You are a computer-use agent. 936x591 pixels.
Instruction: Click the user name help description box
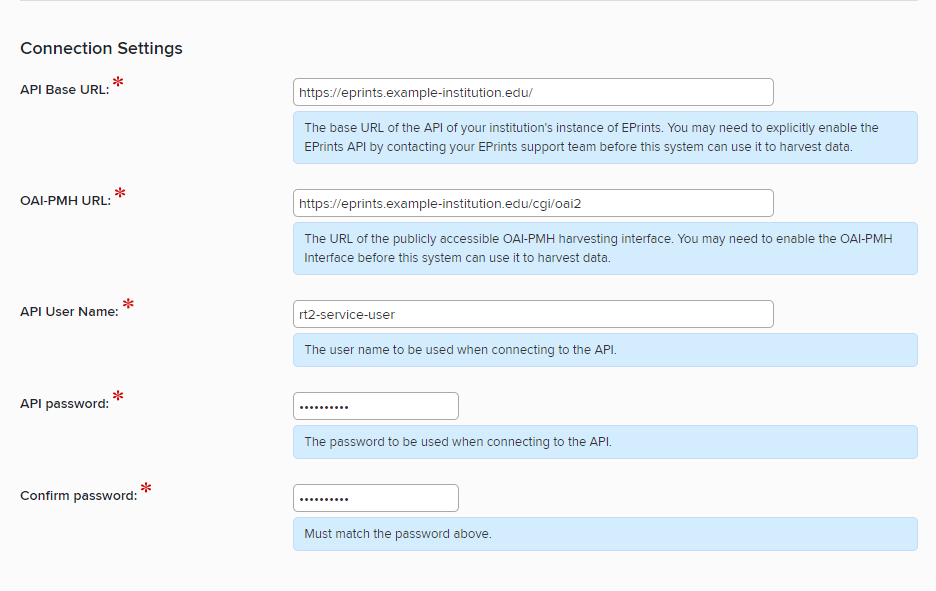coord(604,350)
